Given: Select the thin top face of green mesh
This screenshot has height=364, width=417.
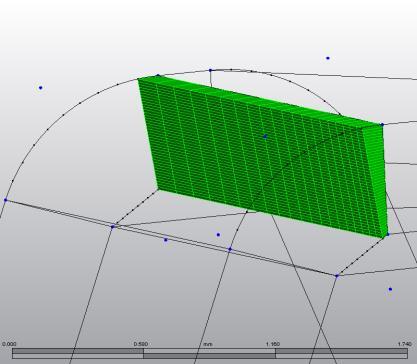Looking at the screenshot, I should (x=260, y=100).
